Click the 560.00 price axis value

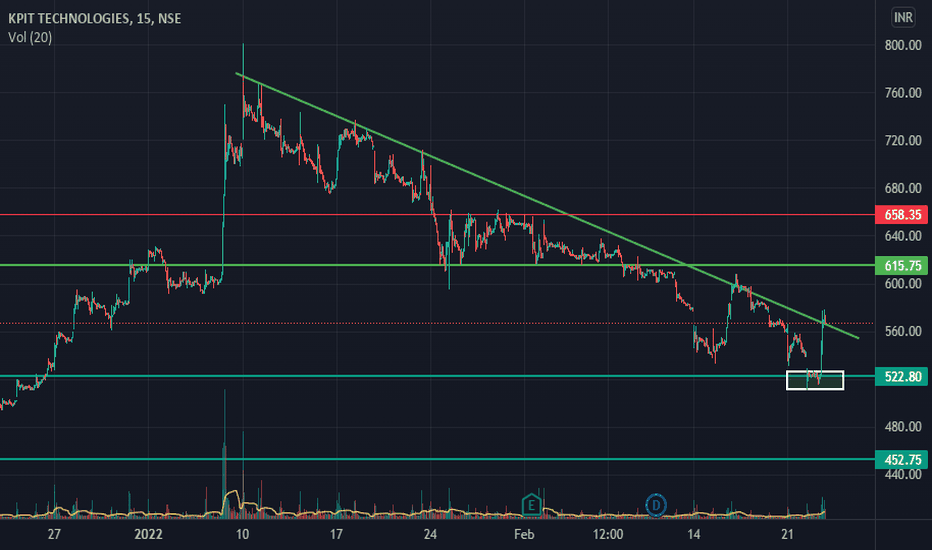coord(903,331)
